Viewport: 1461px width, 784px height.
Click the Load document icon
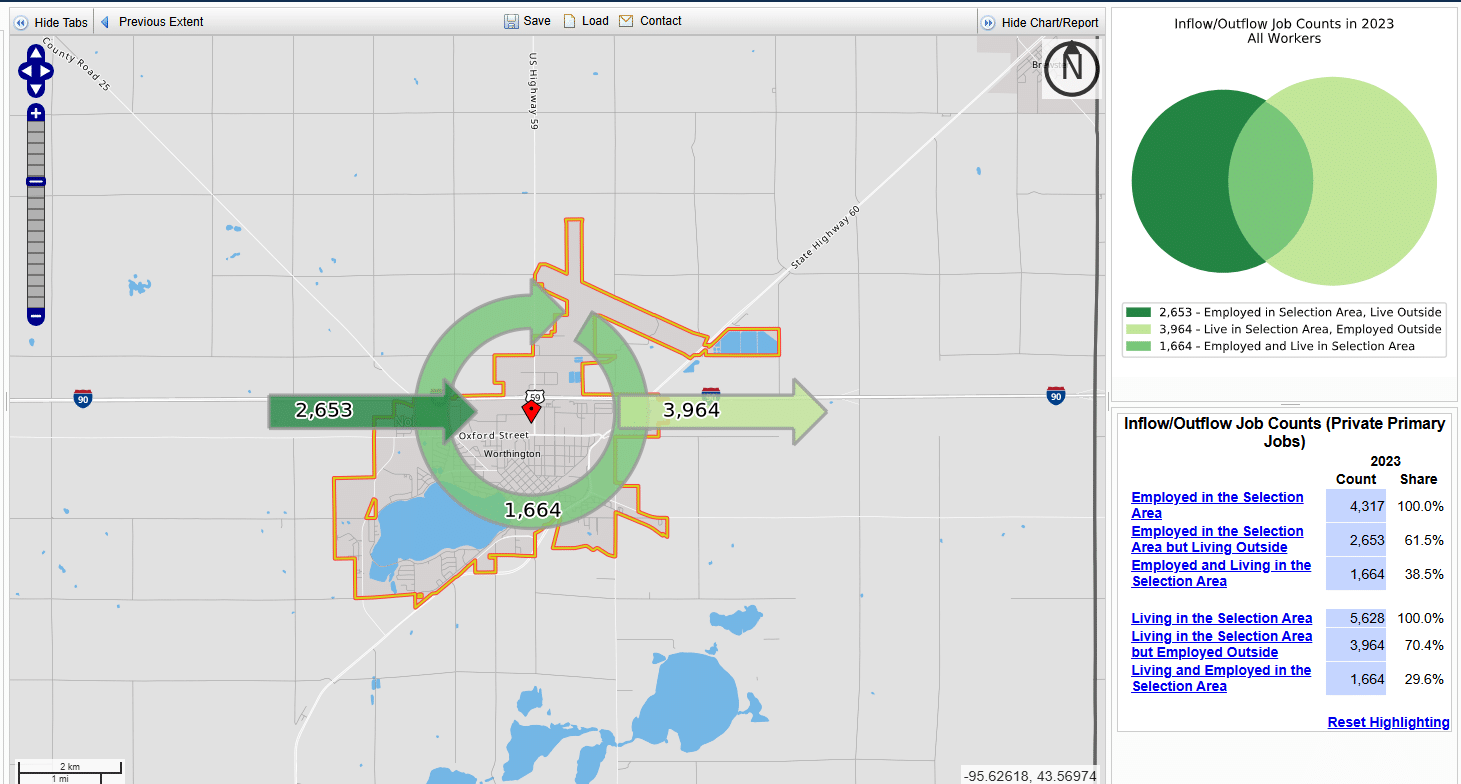click(570, 21)
